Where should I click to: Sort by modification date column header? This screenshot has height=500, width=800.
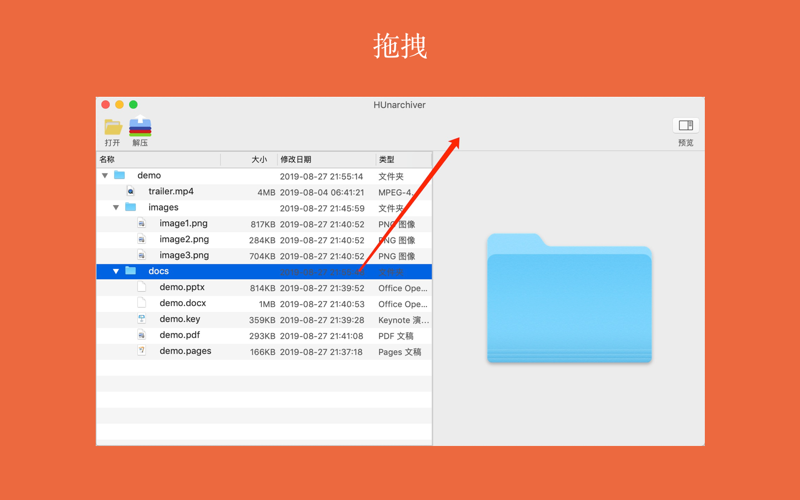pos(325,160)
